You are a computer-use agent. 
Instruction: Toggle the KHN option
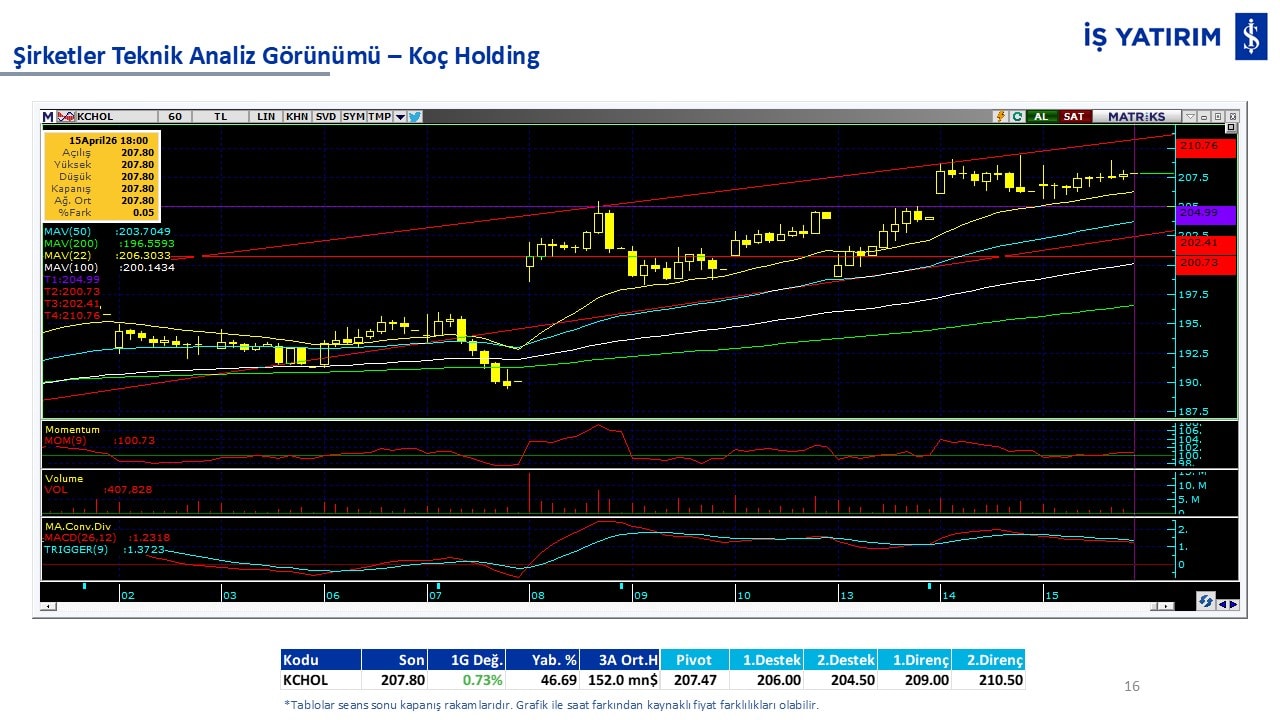pyautogui.click(x=297, y=117)
